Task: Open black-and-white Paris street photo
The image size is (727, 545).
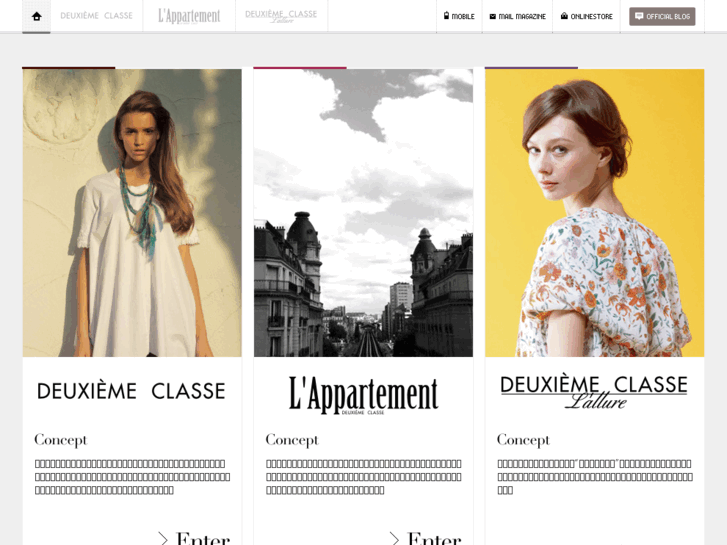Action: click(364, 213)
